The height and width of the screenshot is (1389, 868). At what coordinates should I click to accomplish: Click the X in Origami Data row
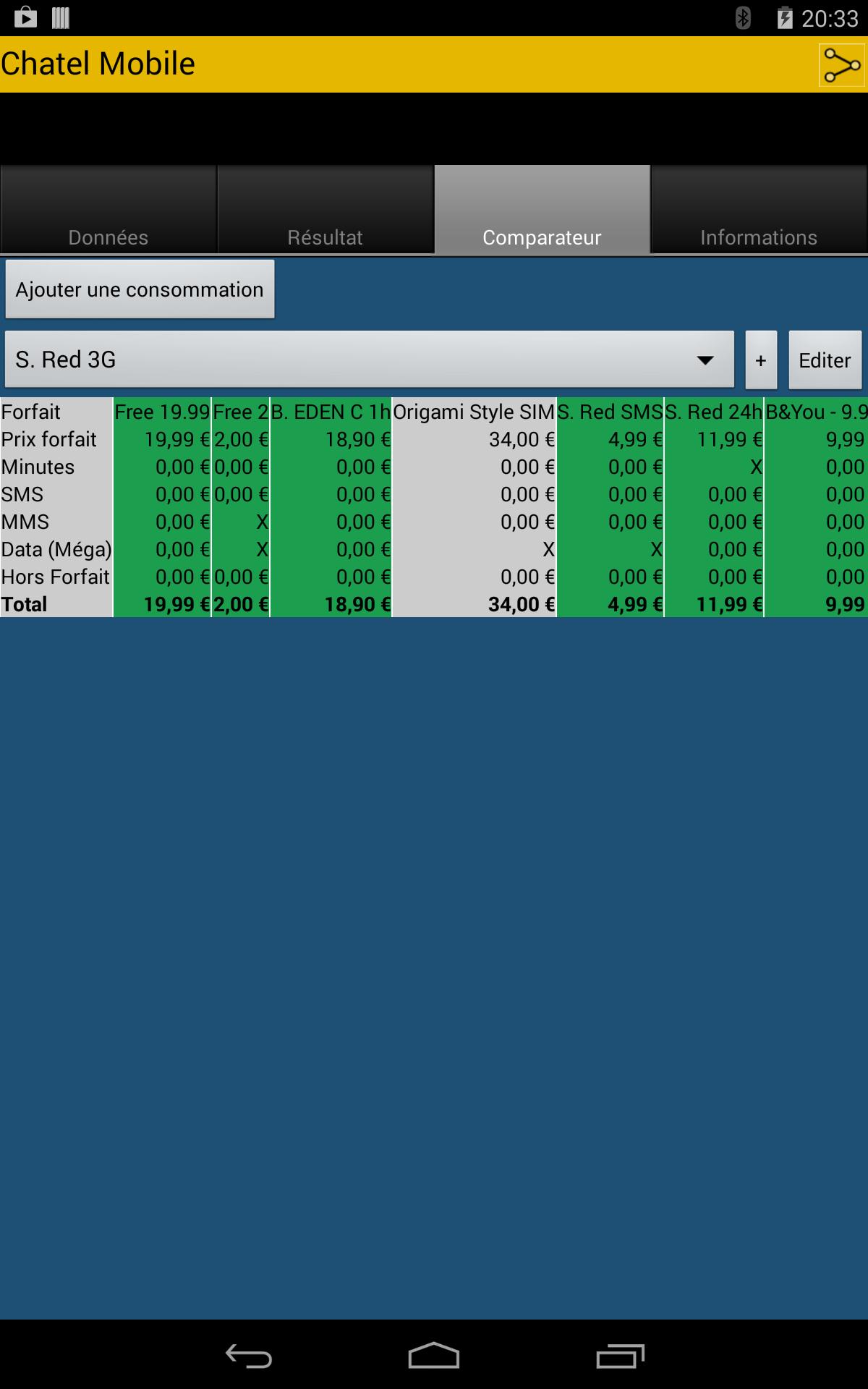(549, 549)
